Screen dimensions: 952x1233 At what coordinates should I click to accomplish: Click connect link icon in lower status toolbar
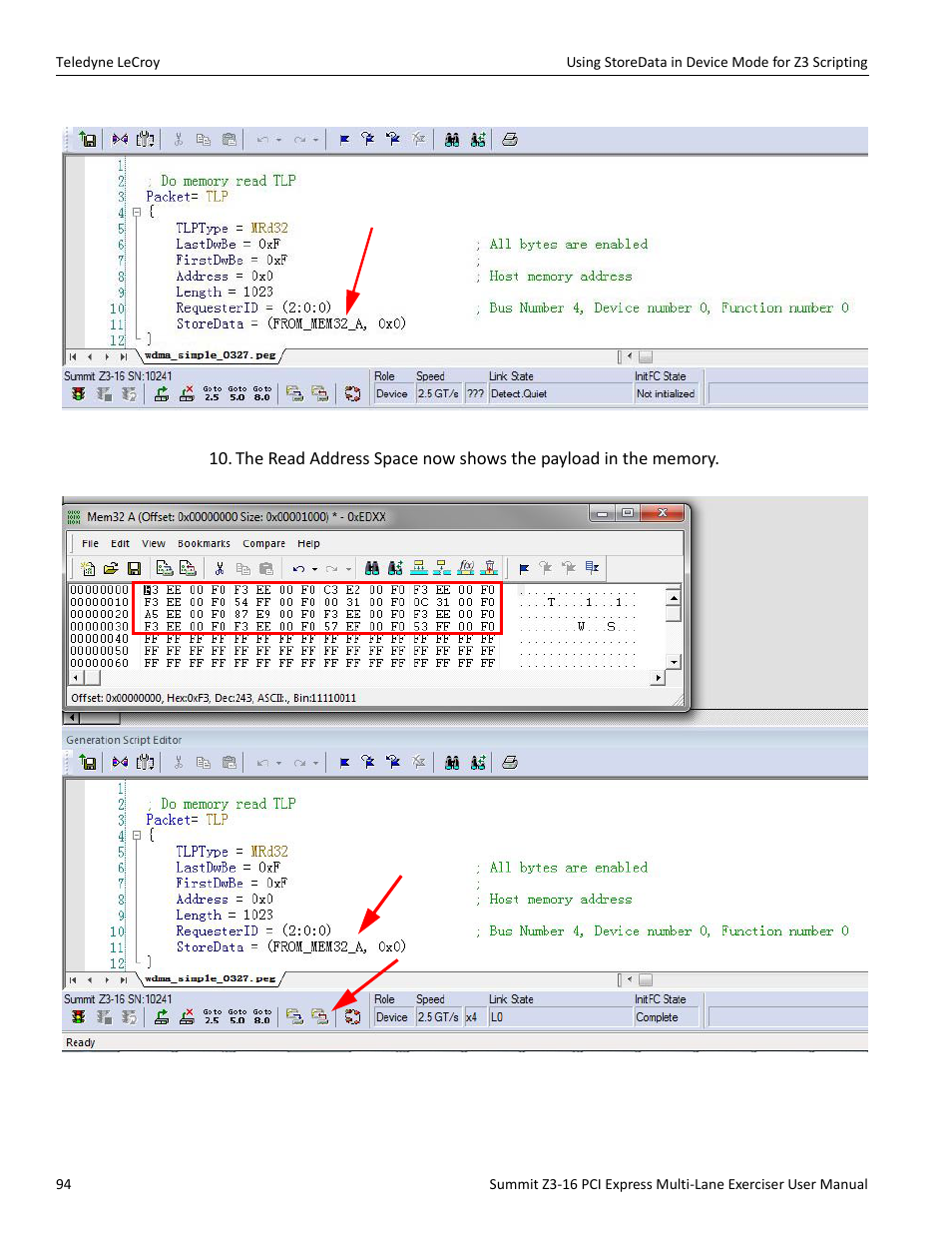pyautogui.click(x=162, y=1016)
